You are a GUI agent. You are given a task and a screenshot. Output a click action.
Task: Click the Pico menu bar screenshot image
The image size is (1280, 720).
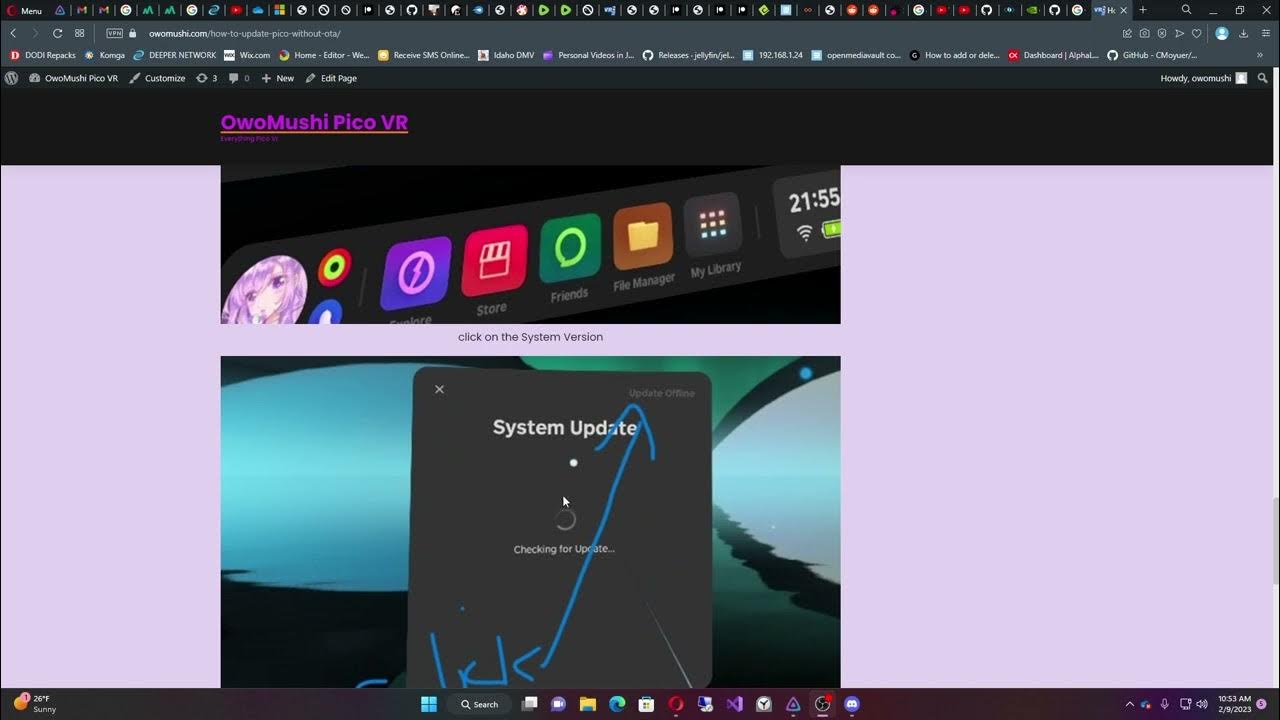(x=530, y=244)
